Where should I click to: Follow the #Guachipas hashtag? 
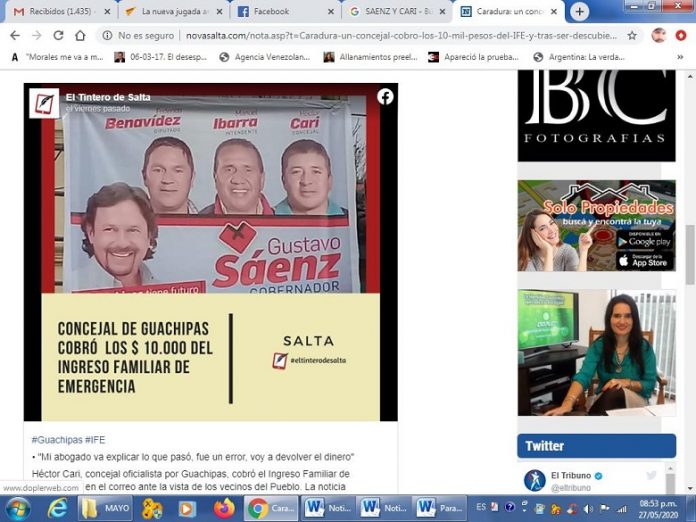tap(56, 440)
